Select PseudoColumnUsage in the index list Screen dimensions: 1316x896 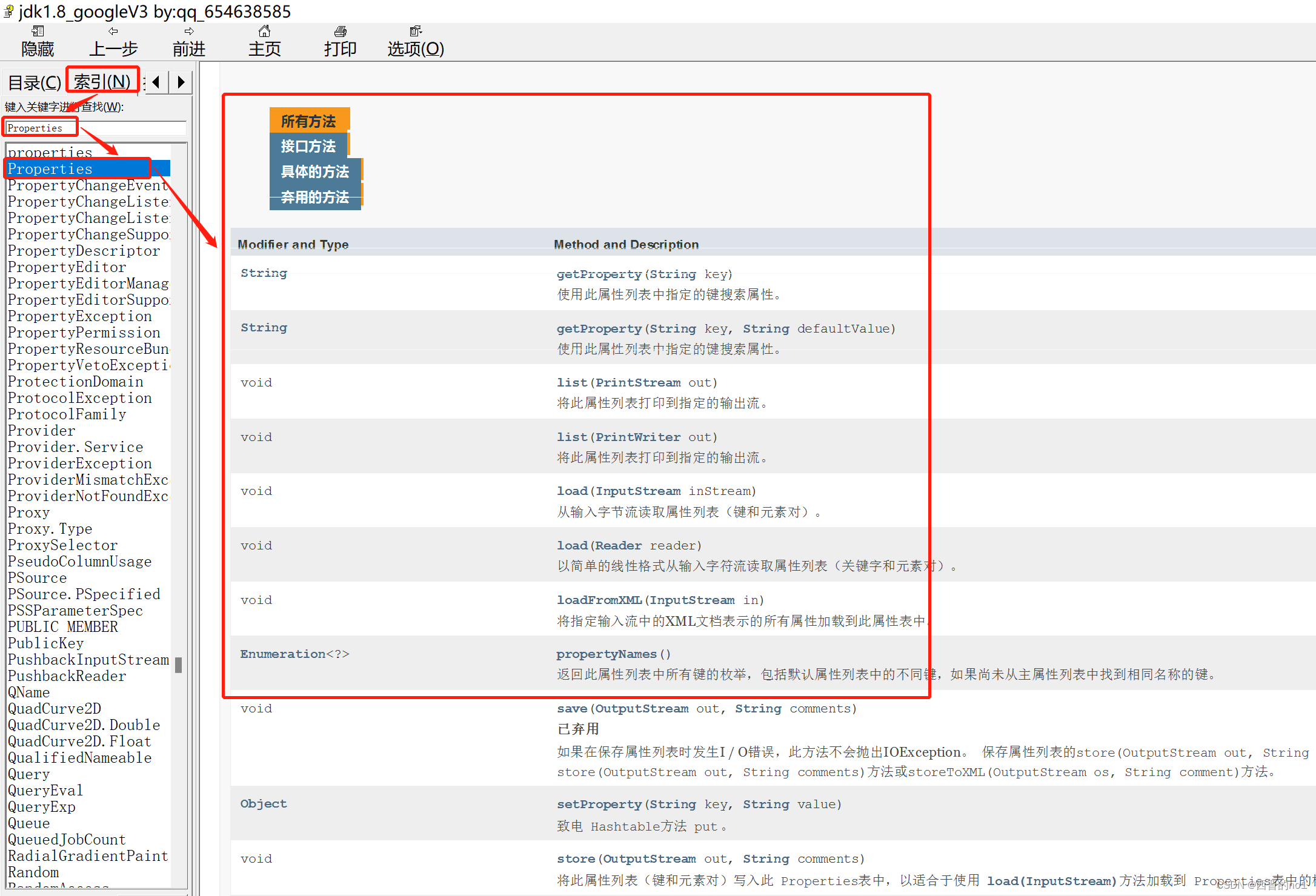pyautogui.click(x=80, y=561)
